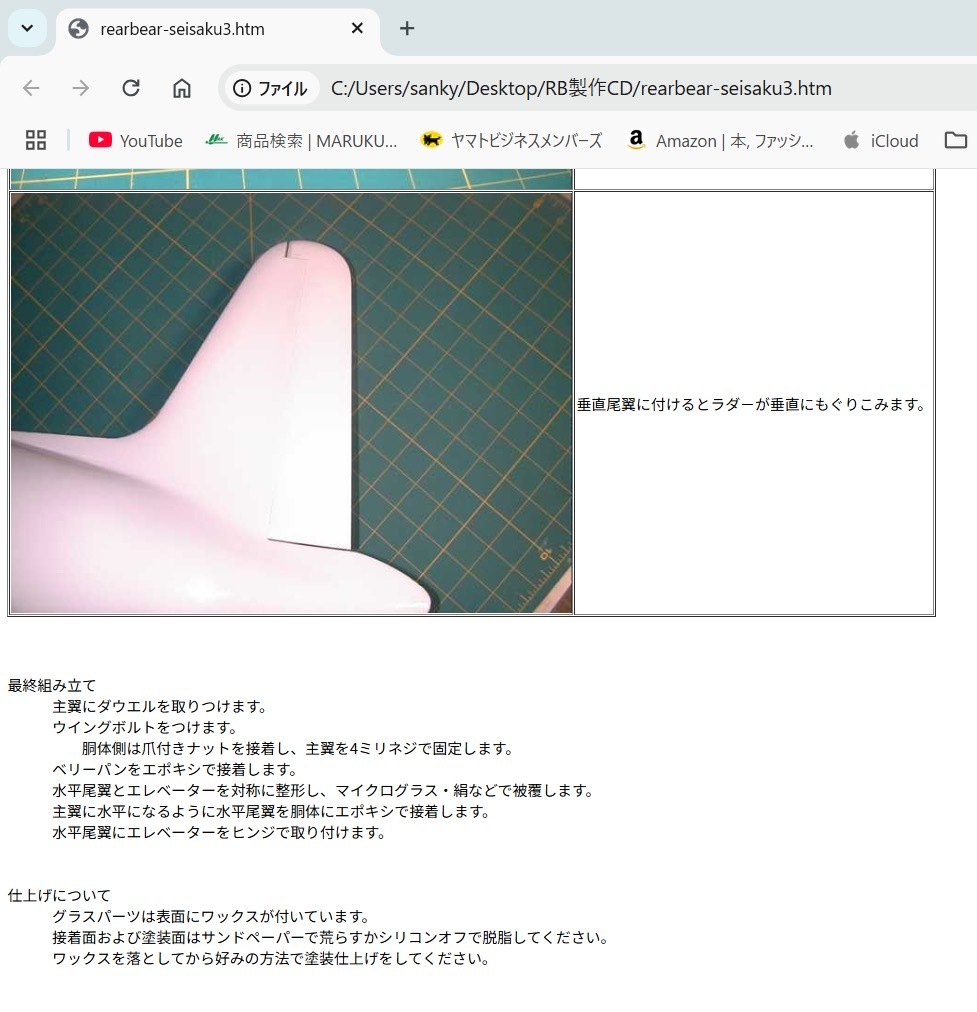This screenshot has height=1012, width=977.
Task: Go forward to next page
Action: (x=81, y=88)
